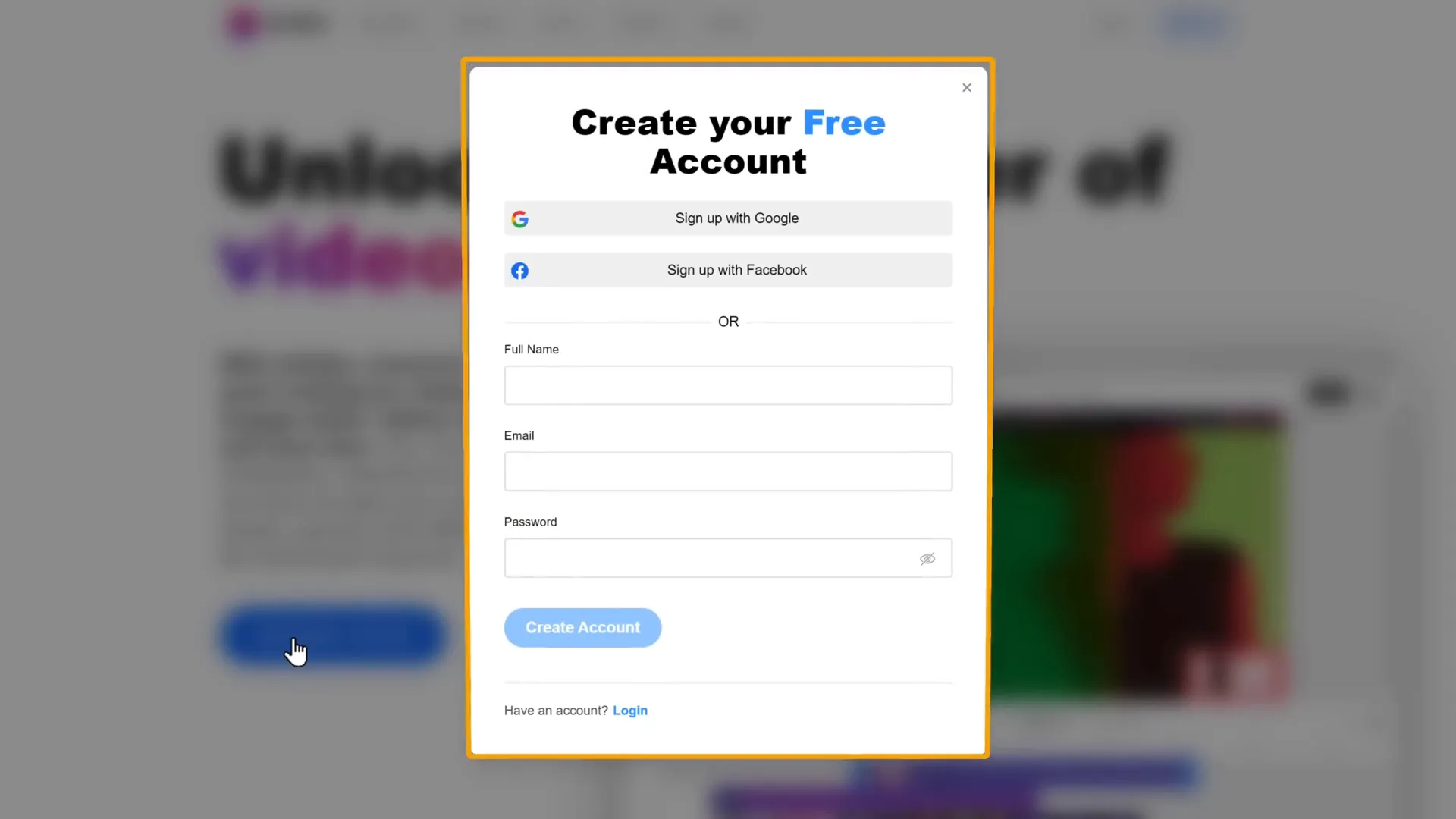Click Sign up with Facebook option
Screen dimensions: 1456x819
(728, 270)
